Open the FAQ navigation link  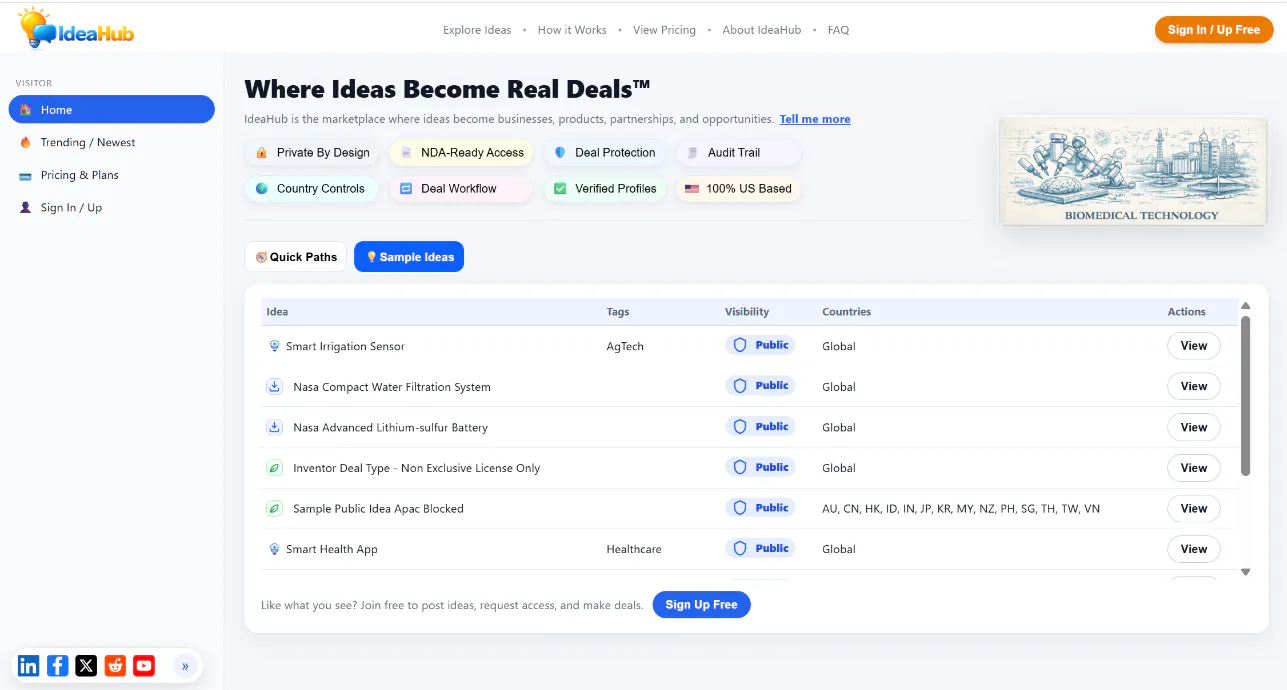(x=838, y=30)
